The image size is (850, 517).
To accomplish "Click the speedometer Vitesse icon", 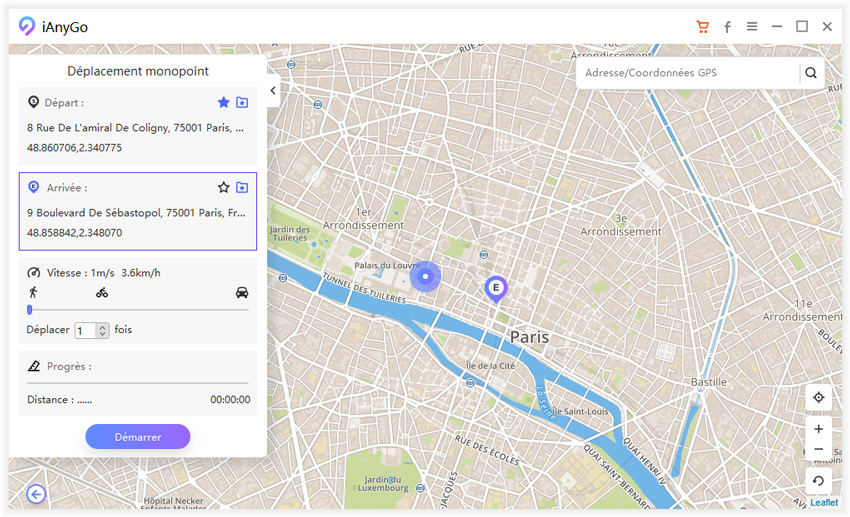I will click(x=34, y=273).
